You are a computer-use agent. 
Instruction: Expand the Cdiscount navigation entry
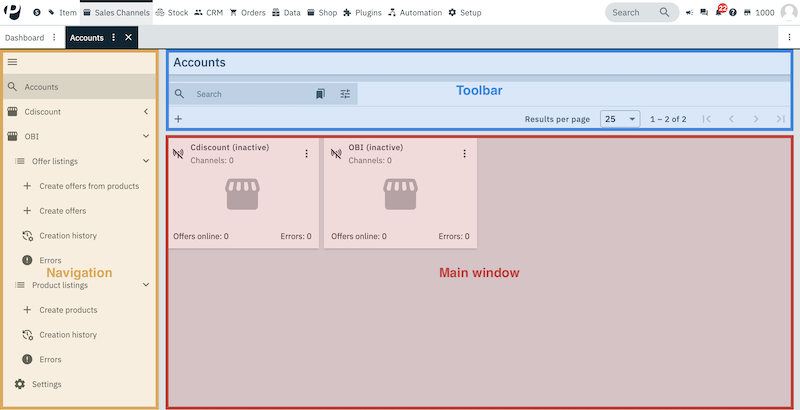[x=146, y=112]
